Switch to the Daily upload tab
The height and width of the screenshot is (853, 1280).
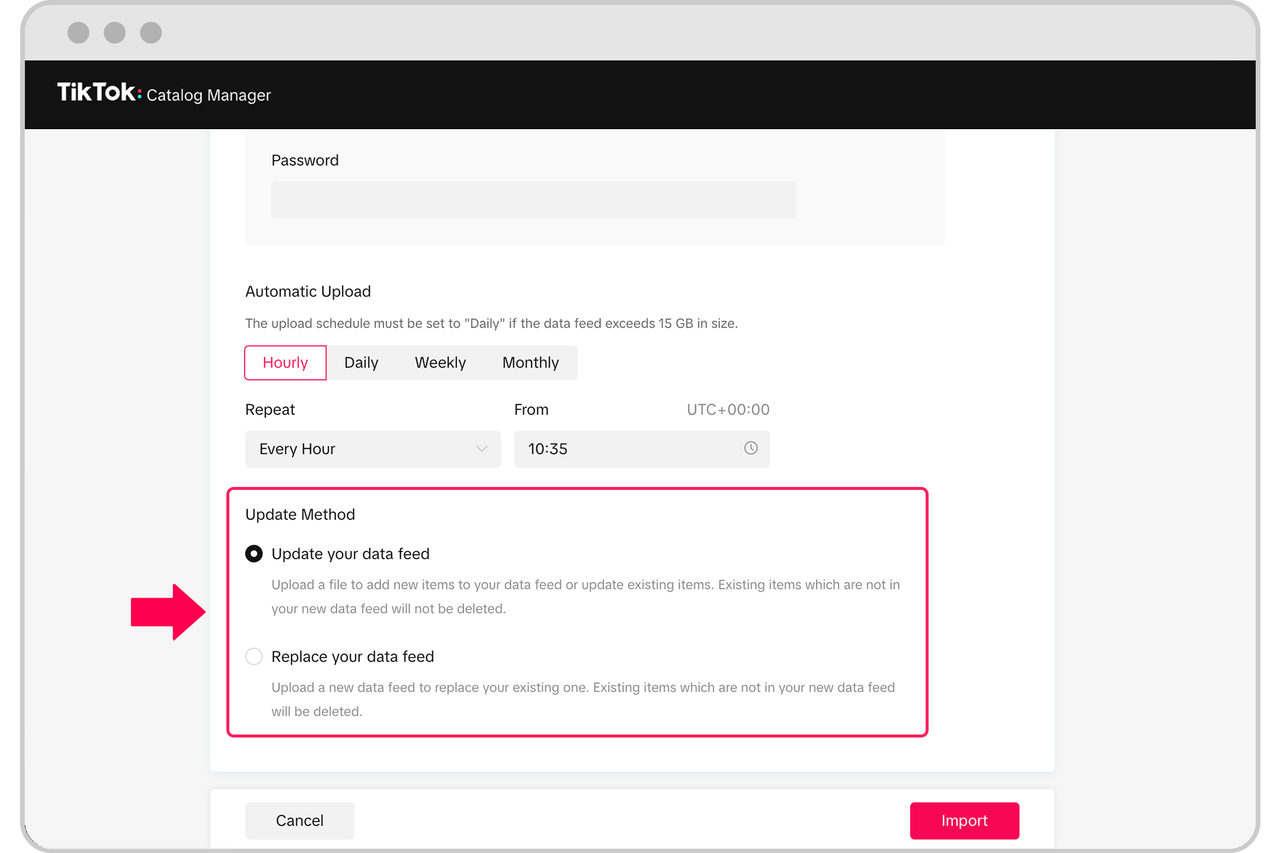click(361, 363)
